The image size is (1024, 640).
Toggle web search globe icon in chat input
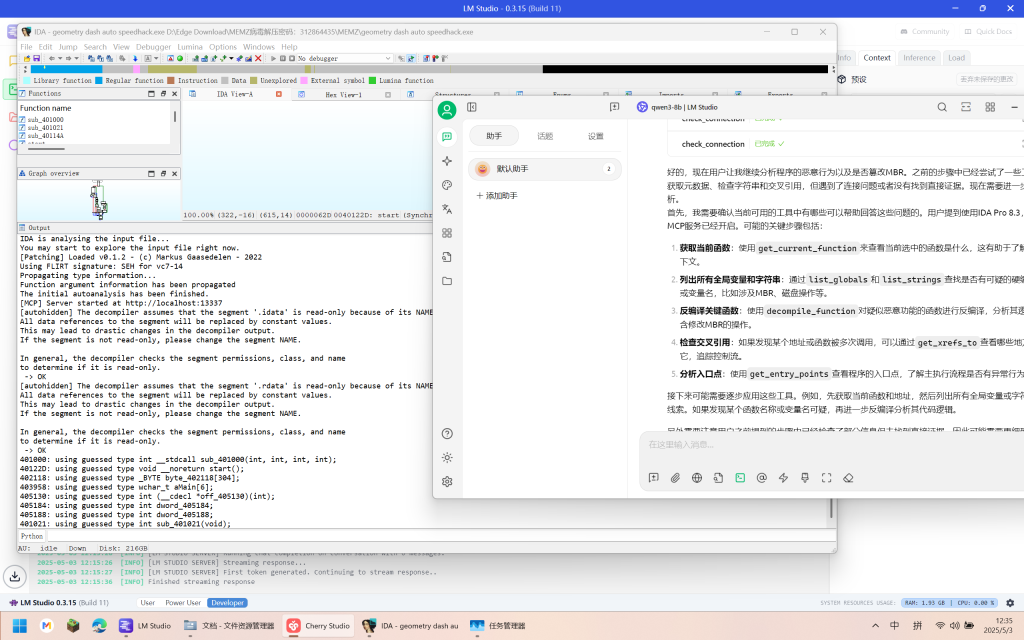pos(697,478)
